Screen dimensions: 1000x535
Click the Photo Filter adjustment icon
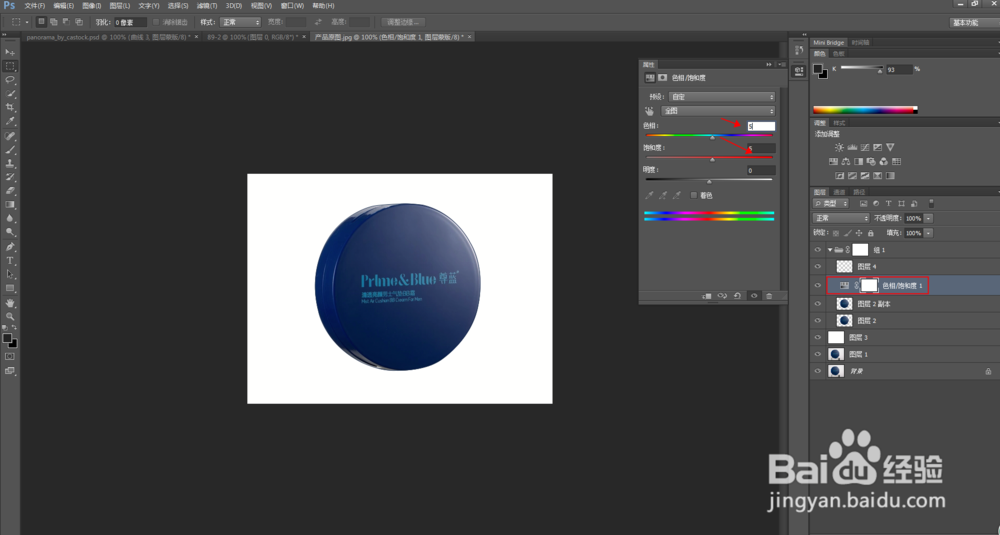point(871,161)
